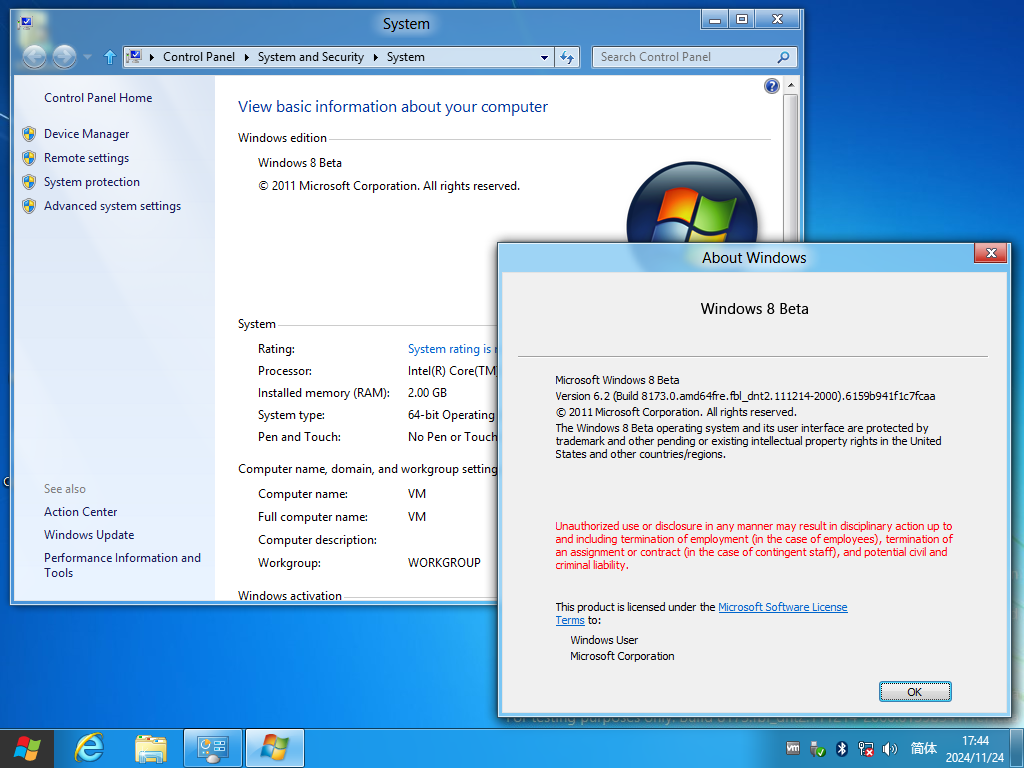Image resolution: width=1024 pixels, height=768 pixels.
Task: Expand chevron before Control Panel breadcrumb
Action: click(x=152, y=57)
